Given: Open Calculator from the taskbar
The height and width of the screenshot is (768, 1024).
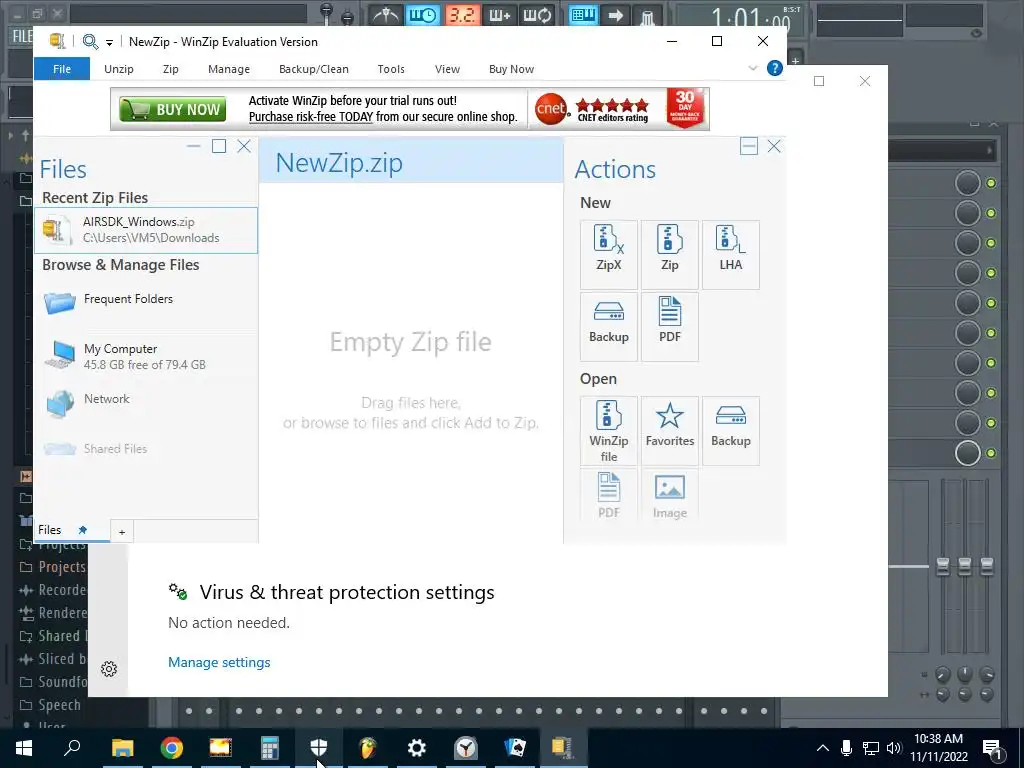Looking at the screenshot, I should tap(270, 748).
